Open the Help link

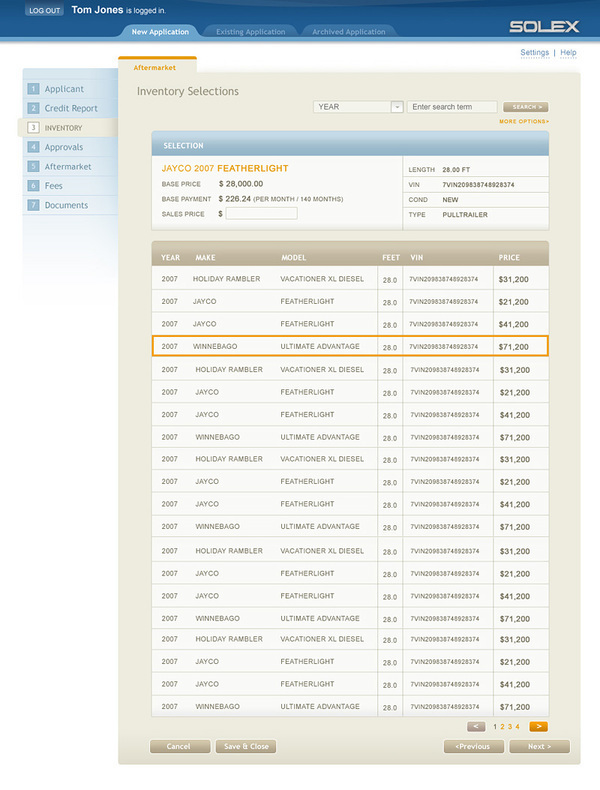pyautogui.click(x=568, y=52)
